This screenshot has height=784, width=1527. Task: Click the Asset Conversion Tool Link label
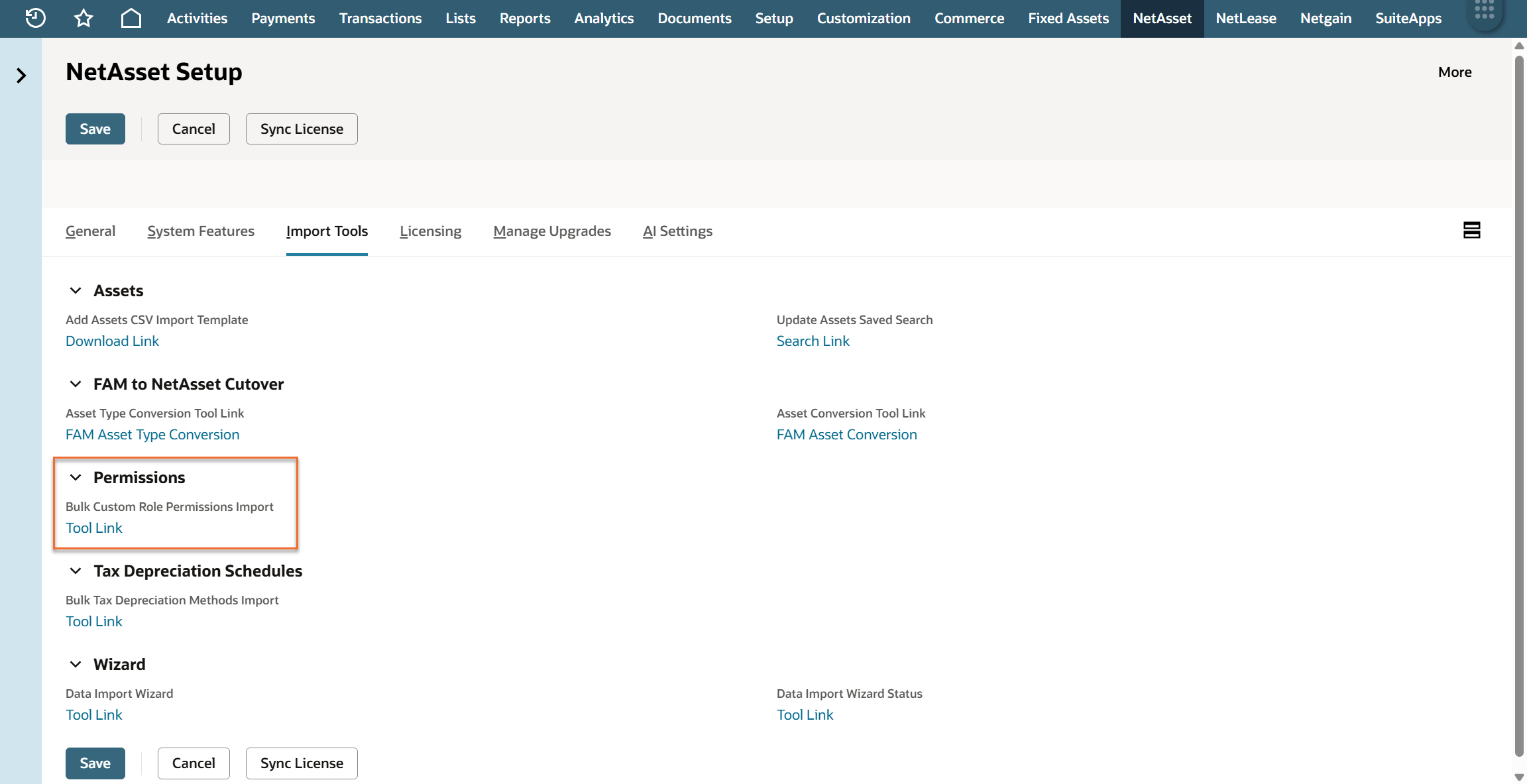click(x=851, y=413)
